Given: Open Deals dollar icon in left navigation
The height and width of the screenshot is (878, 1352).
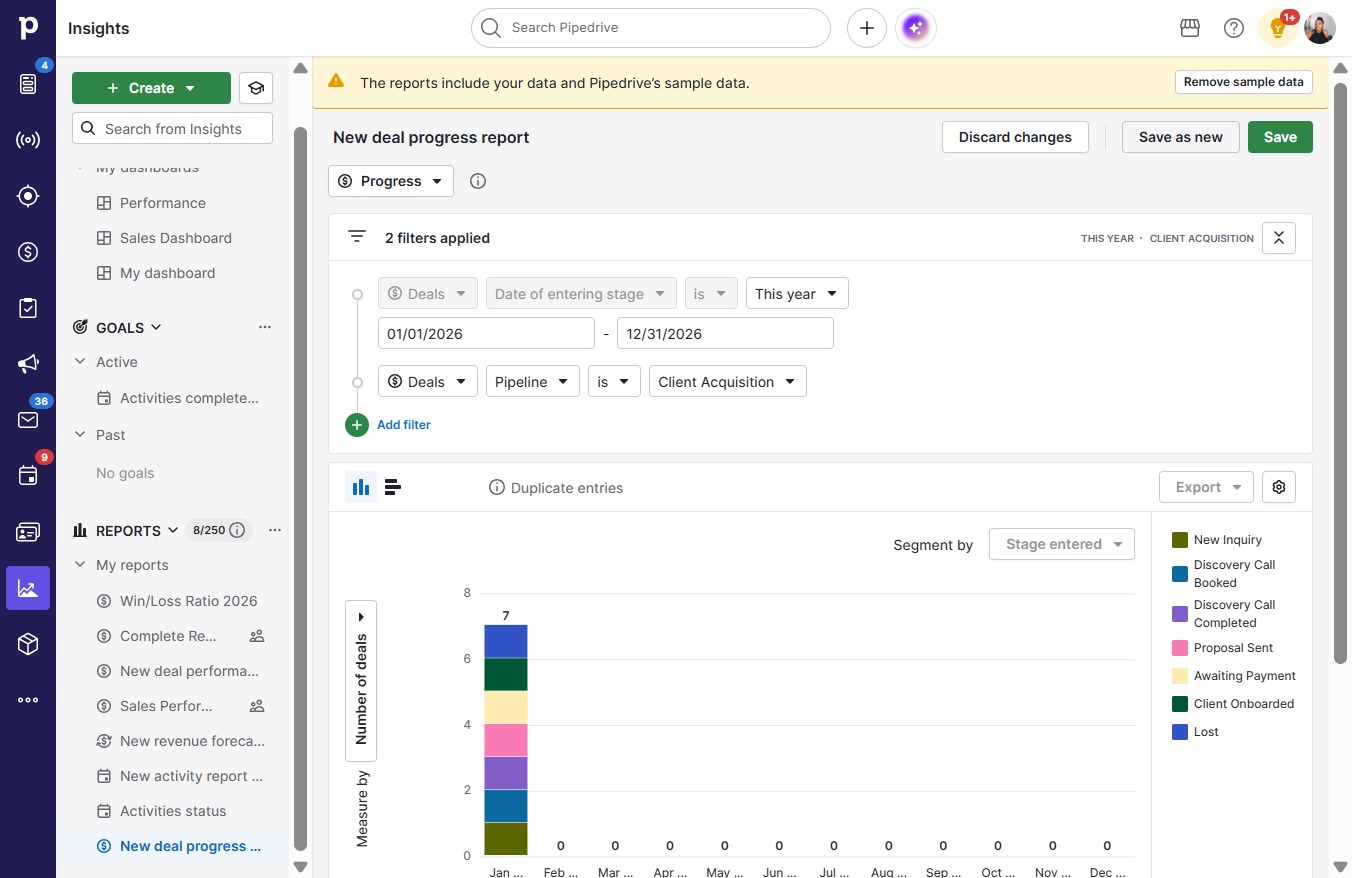Looking at the screenshot, I should click(28, 252).
